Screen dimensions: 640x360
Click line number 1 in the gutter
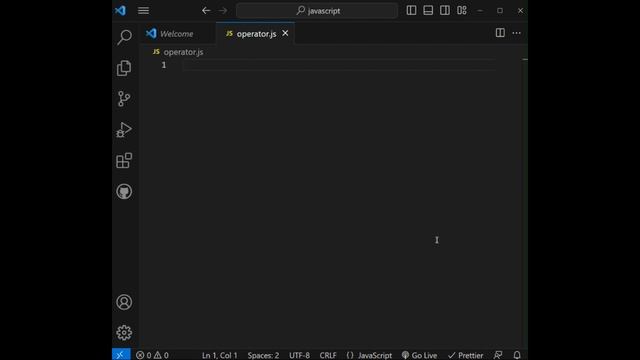(164, 65)
